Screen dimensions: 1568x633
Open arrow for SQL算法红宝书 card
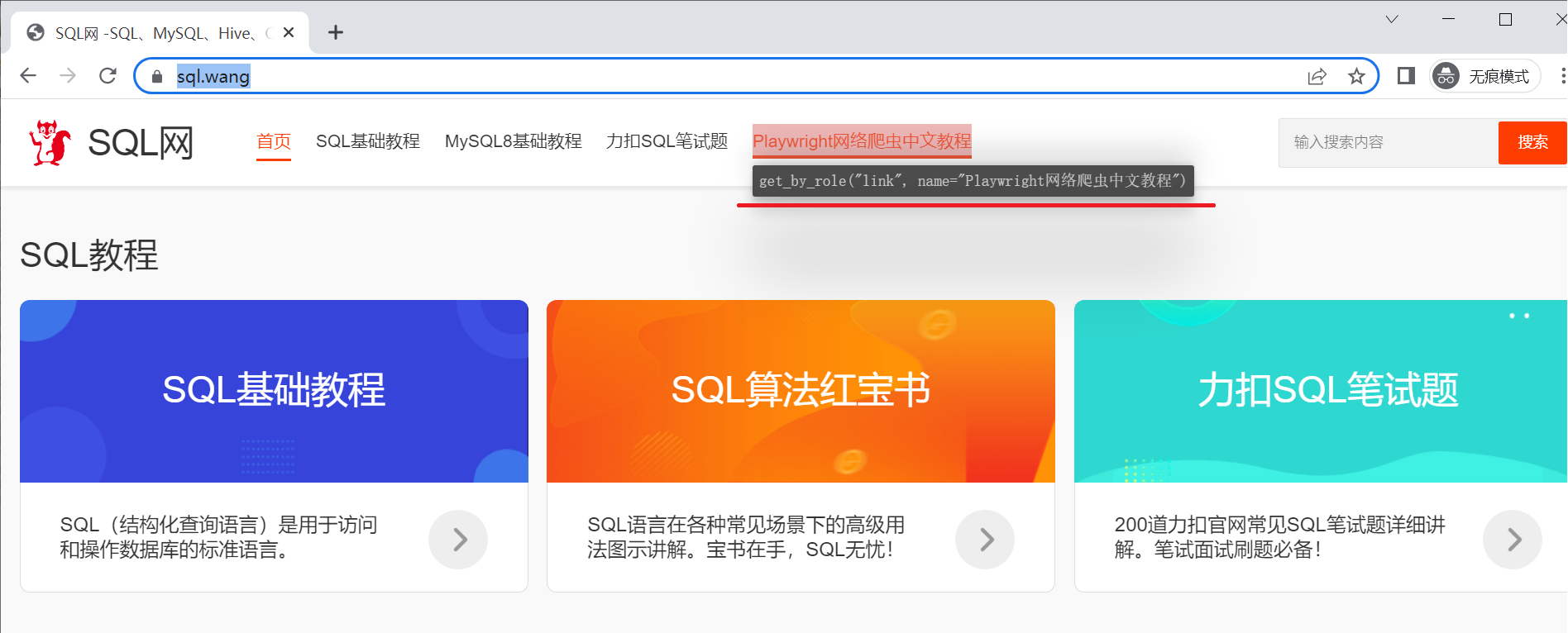point(985,540)
